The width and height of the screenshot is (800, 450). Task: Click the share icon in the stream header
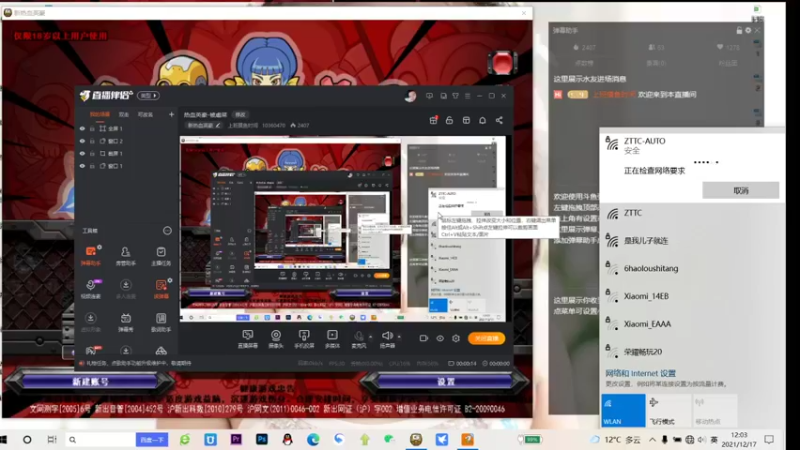click(499, 120)
